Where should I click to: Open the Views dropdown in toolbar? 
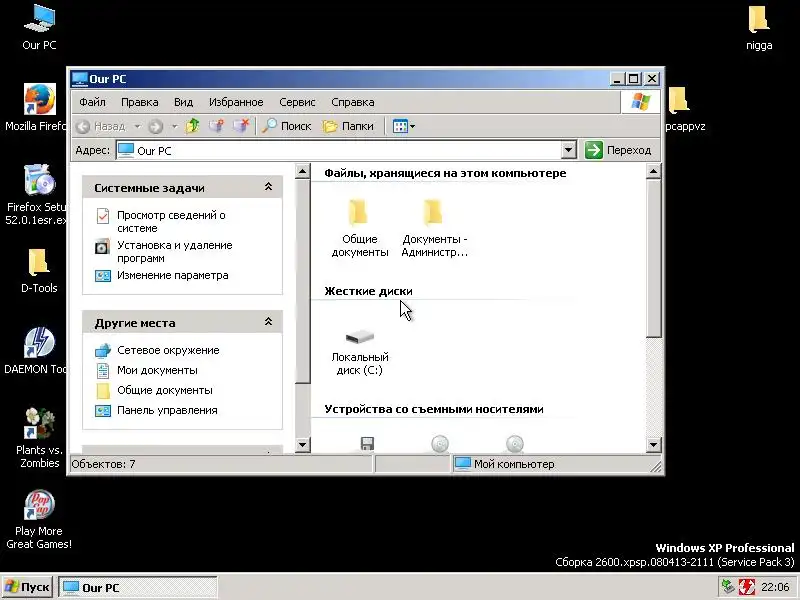pyautogui.click(x=404, y=126)
